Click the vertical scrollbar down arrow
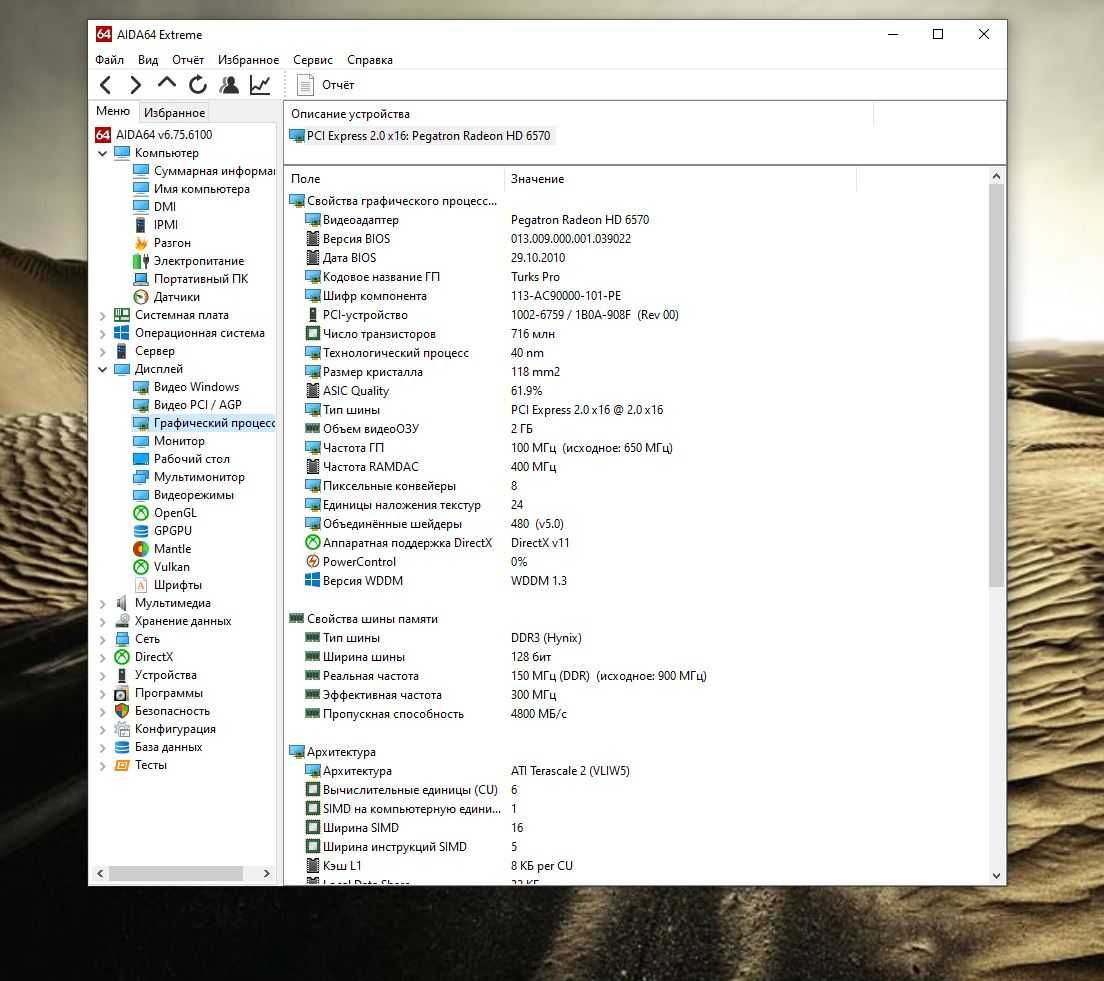 pyautogui.click(x=996, y=875)
